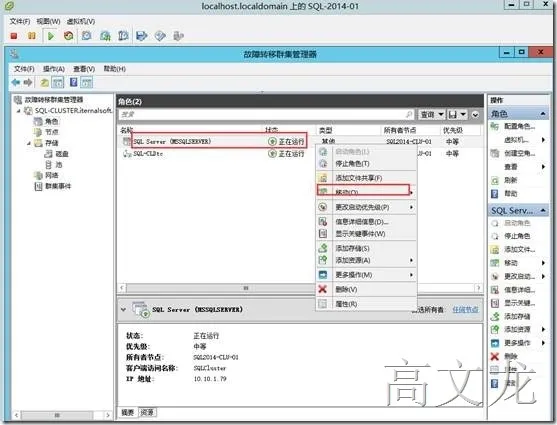Open the 查询 query dropdown

[x=432, y=114]
